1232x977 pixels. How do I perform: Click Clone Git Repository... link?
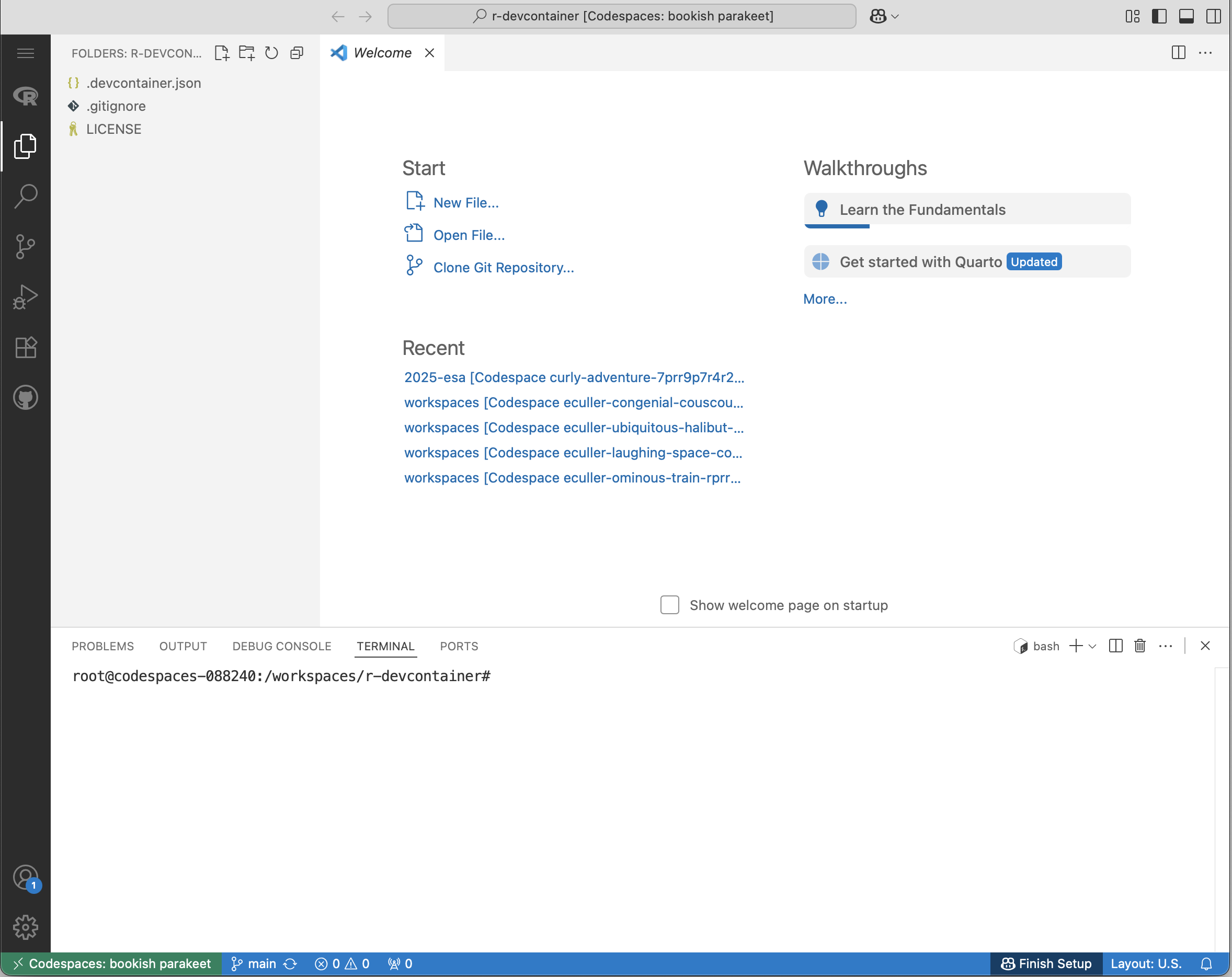[x=504, y=268]
